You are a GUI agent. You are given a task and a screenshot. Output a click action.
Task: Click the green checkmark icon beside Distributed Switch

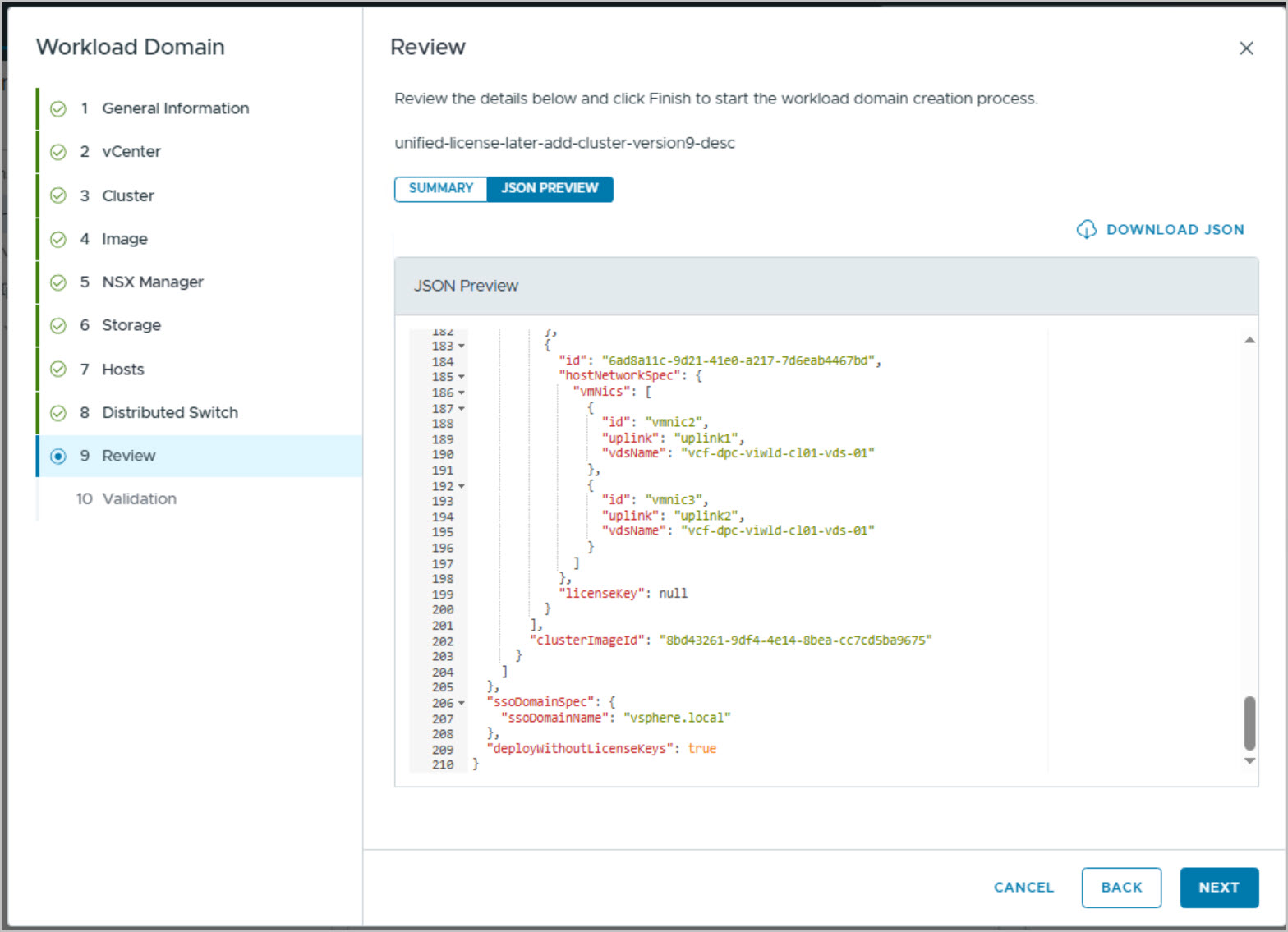click(58, 413)
